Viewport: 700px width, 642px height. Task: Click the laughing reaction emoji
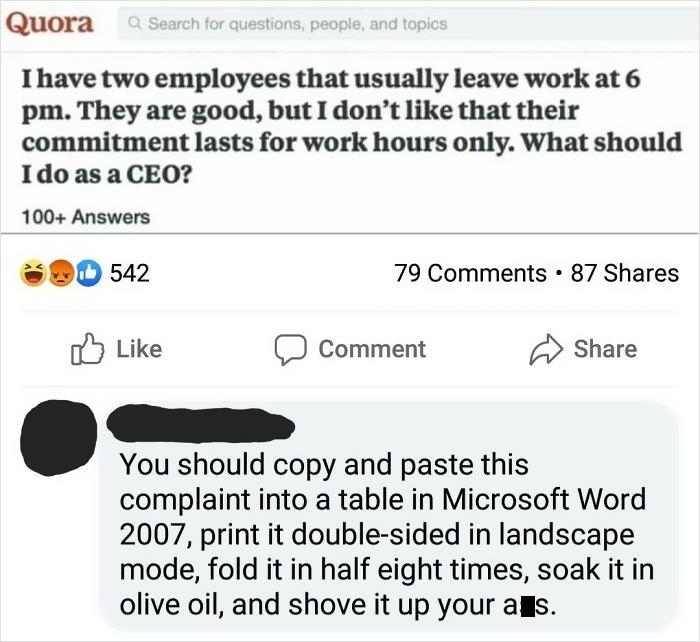pos(34,273)
